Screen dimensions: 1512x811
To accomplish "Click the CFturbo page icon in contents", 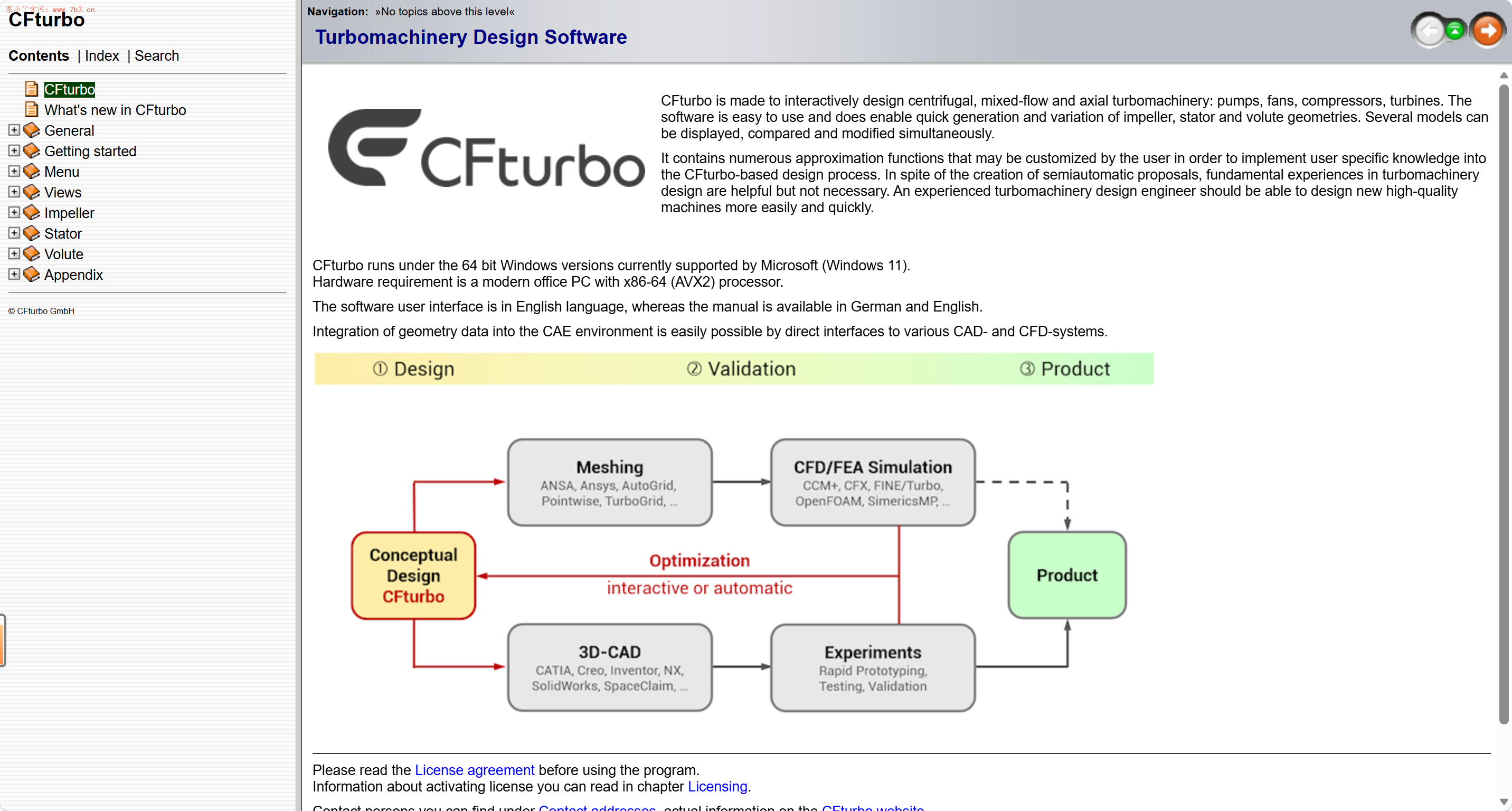I will coord(32,89).
